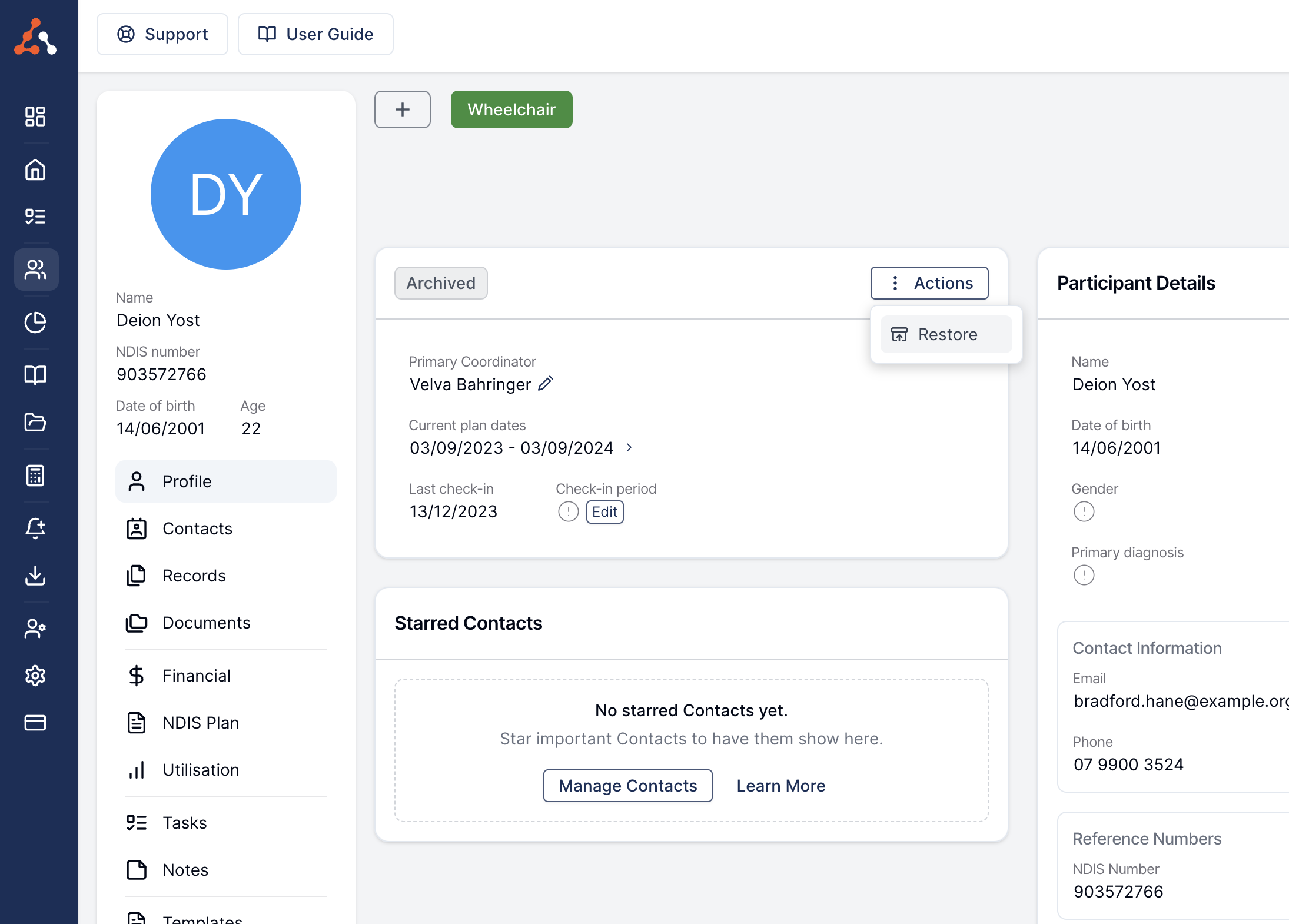This screenshot has width=1289, height=924.
Task: Add a tag with the plus button
Action: [403, 109]
